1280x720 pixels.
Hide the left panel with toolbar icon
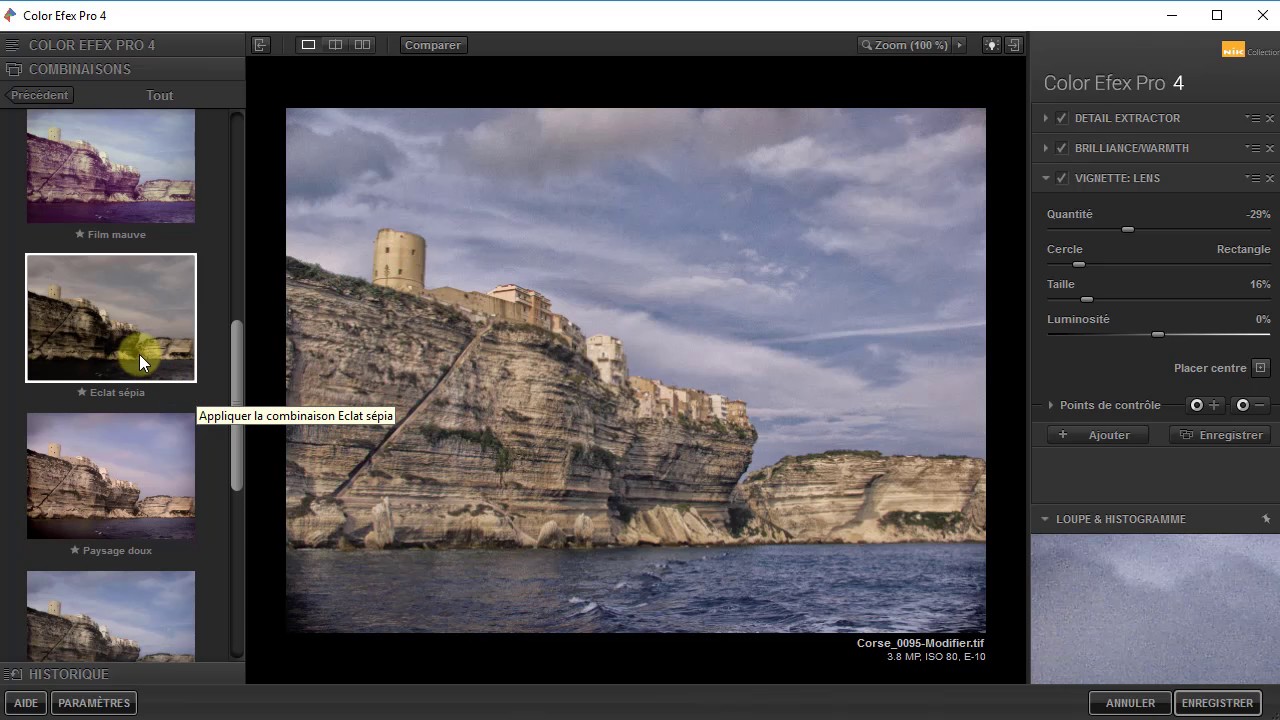point(261,45)
